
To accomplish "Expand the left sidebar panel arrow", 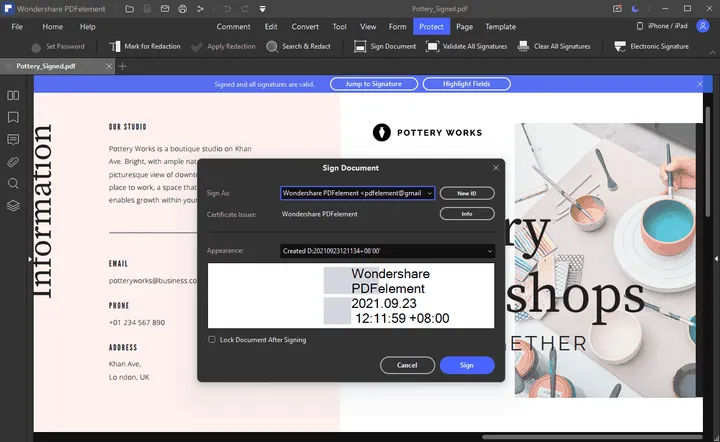I will pyautogui.click(x=29, y=259).
